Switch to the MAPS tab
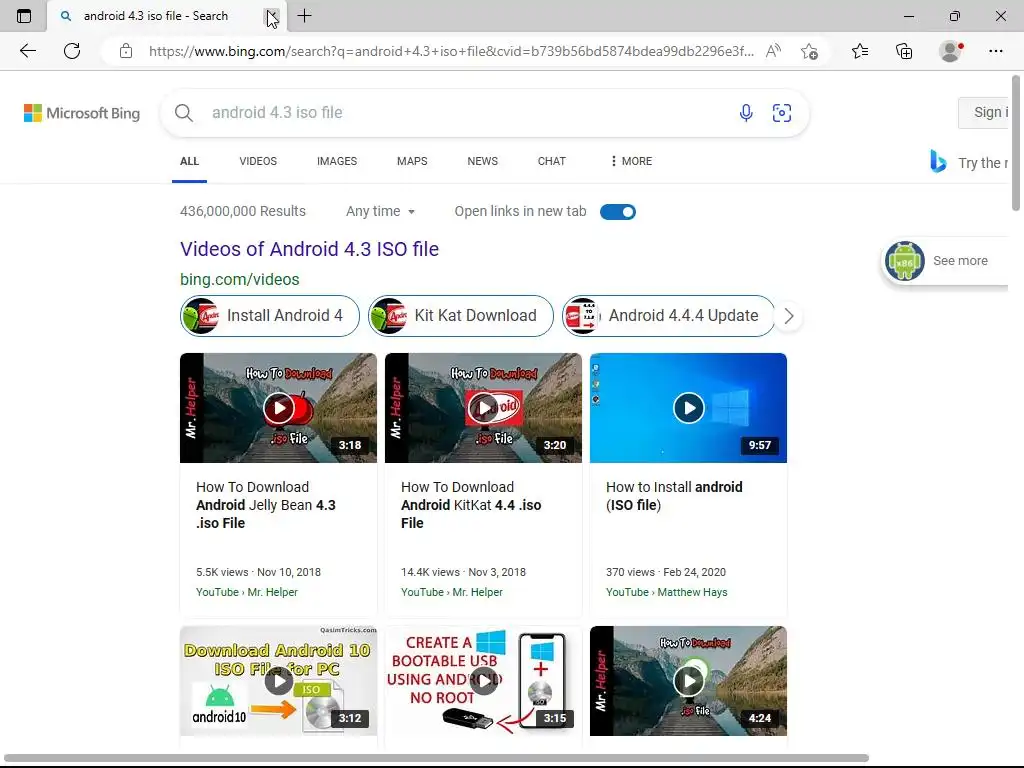 [x=412, y=161]
